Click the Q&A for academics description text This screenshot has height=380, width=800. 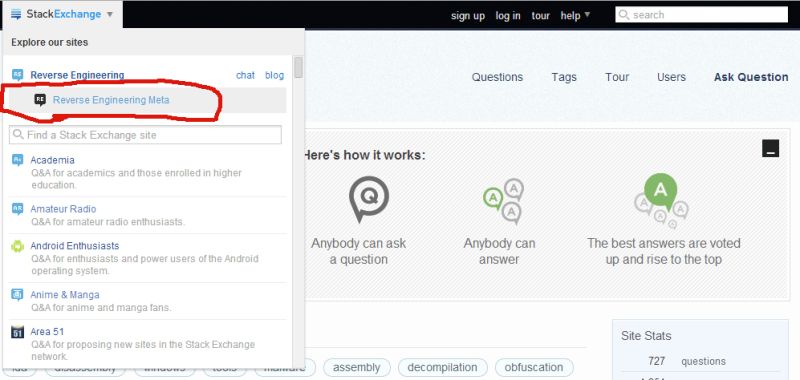click(x=136, y=179)
